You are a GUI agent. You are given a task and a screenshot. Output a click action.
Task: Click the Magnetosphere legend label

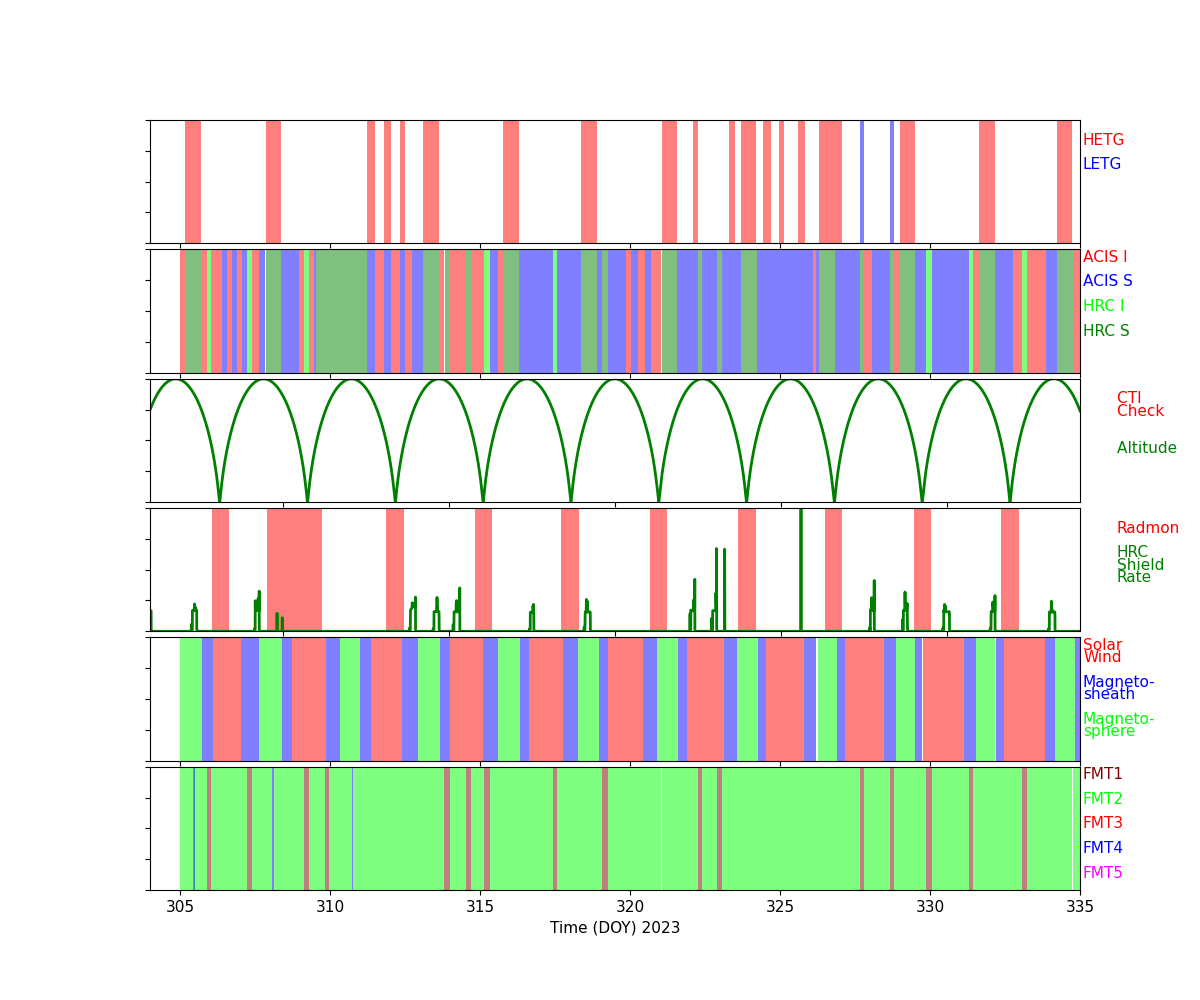coord(1118,725)
